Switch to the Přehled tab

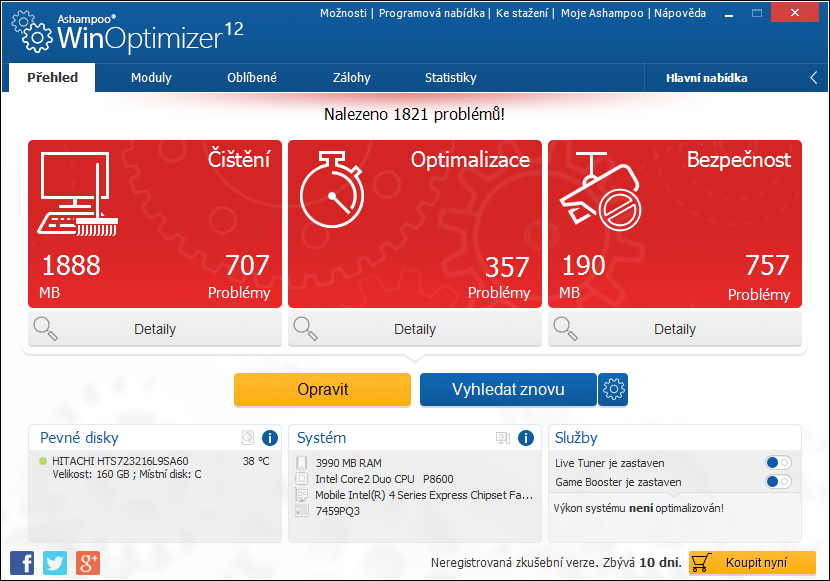pyautogui.click(x=52, y=78)
